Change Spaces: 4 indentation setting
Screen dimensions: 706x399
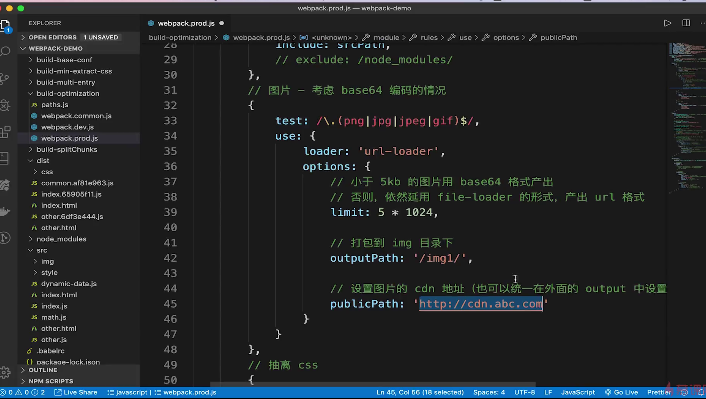tap(489, 392)
